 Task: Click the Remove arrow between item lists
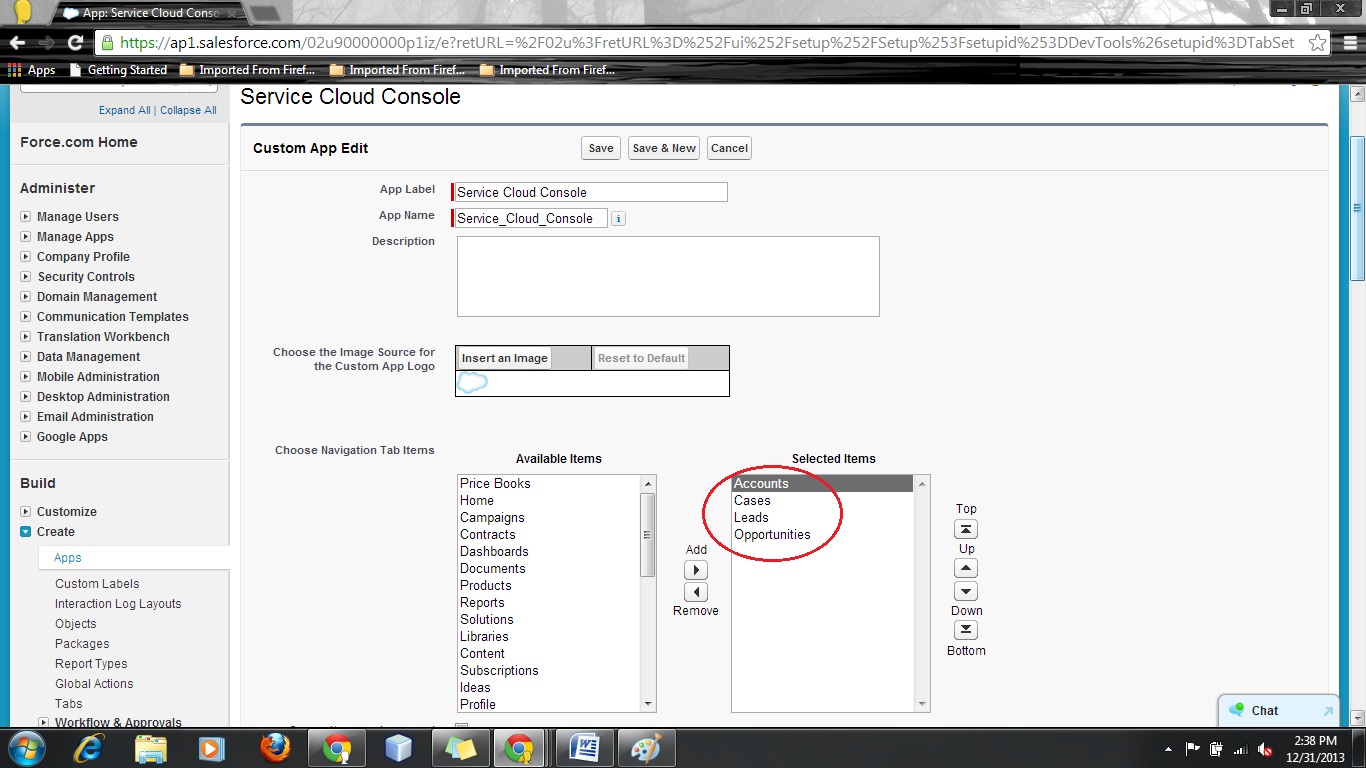(696, 592)
